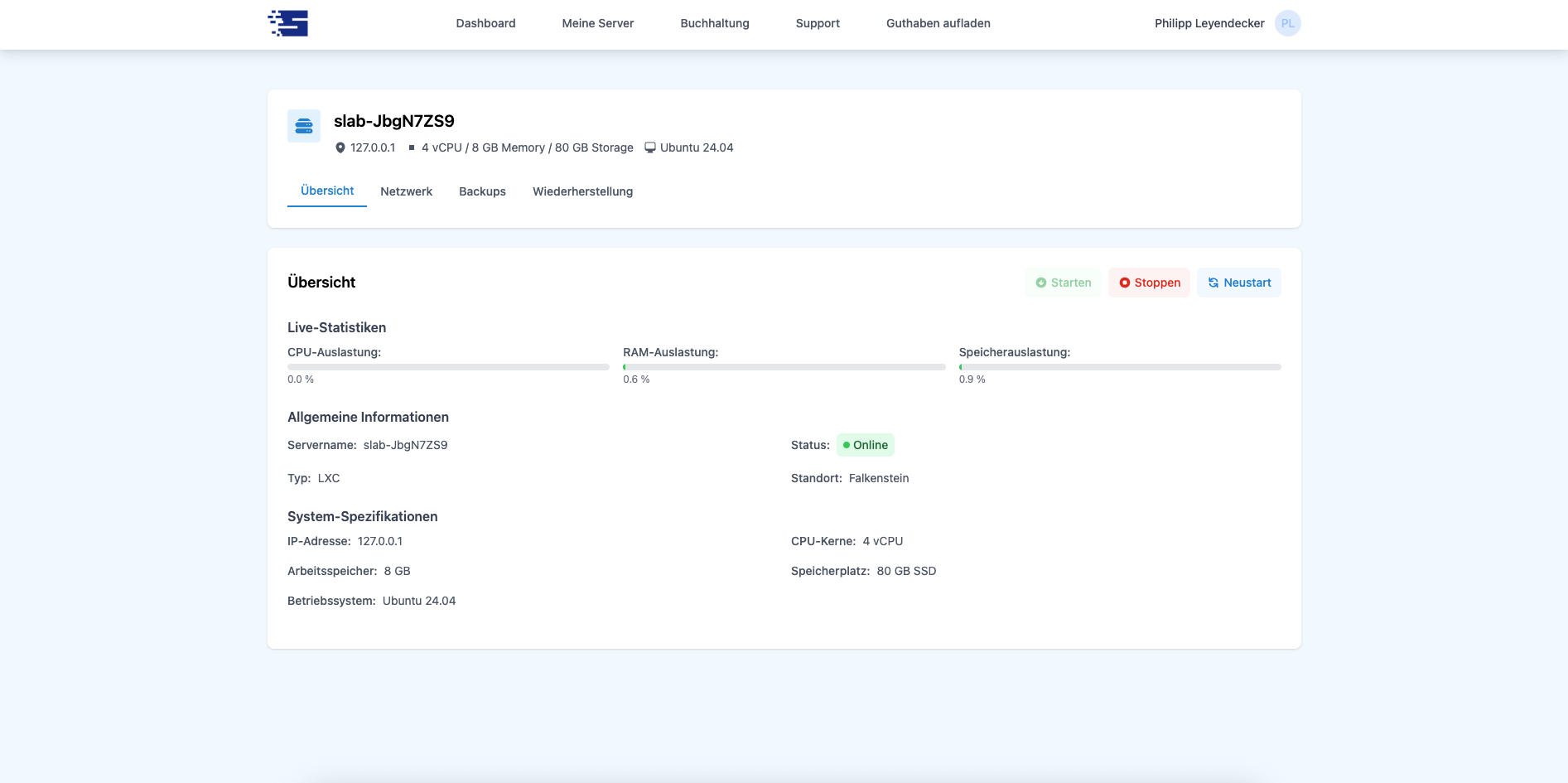
Task: Click the CPU-Auslastung progress bar
Action: coord(448,366)
